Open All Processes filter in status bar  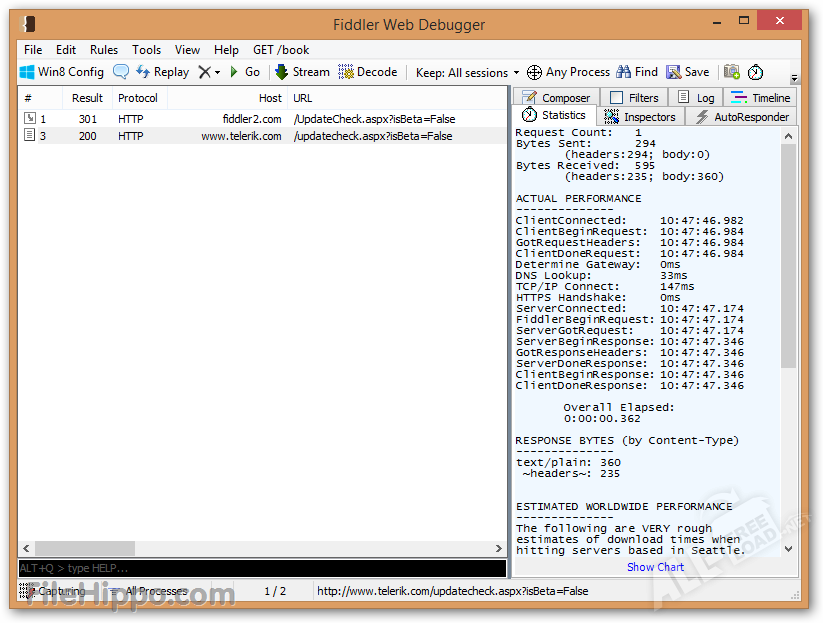point(154,591)
